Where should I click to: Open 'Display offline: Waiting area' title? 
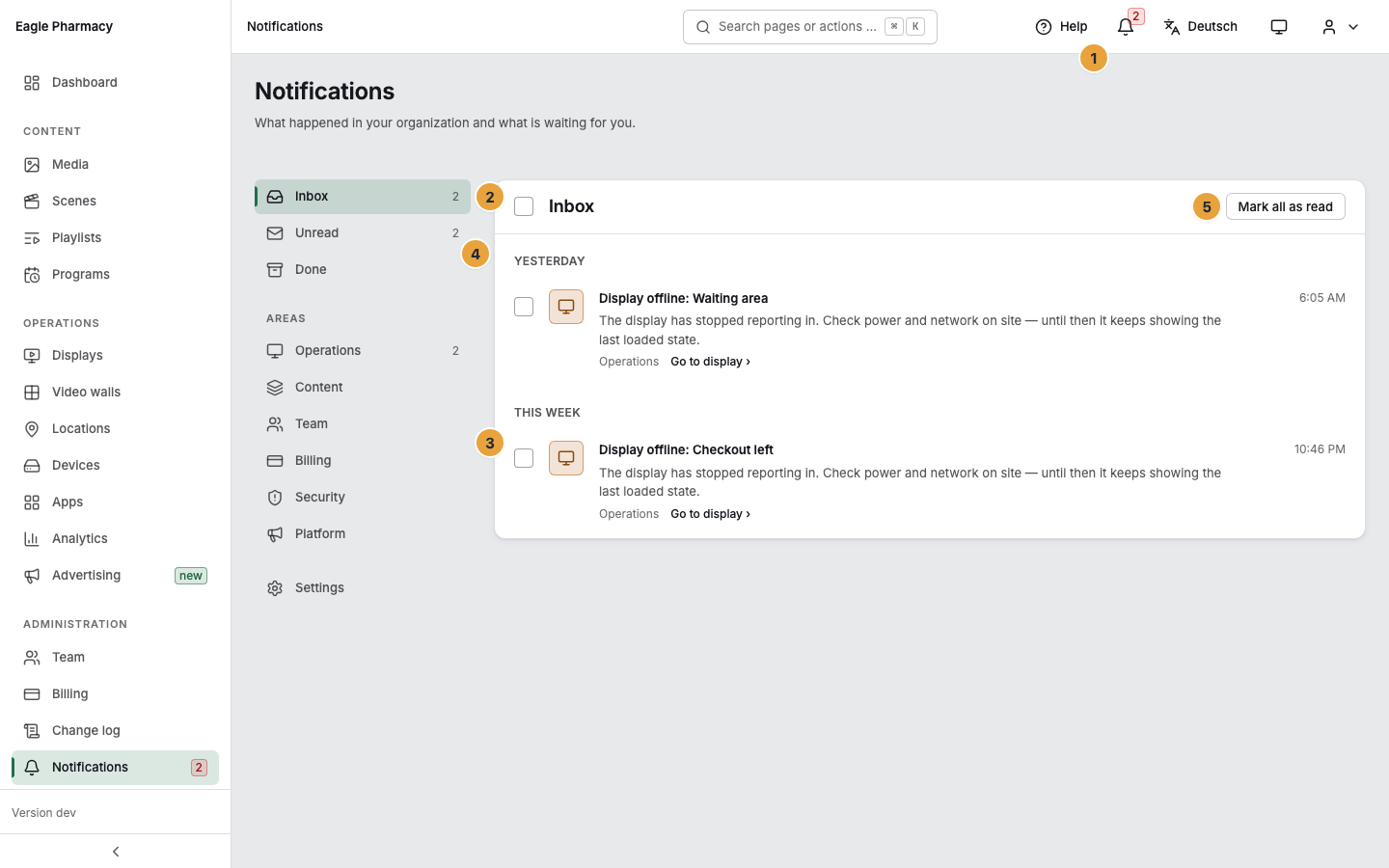coord(683,298)
